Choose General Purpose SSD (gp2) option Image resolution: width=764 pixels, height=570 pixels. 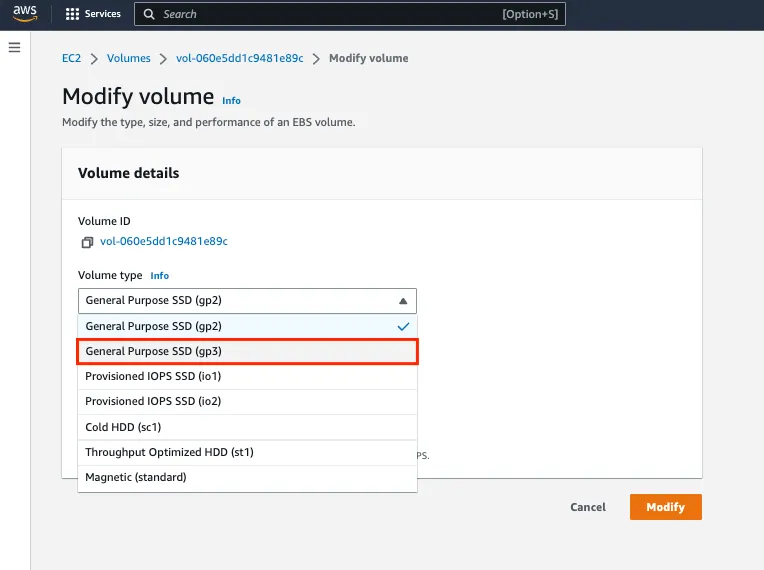click(248, 326)
